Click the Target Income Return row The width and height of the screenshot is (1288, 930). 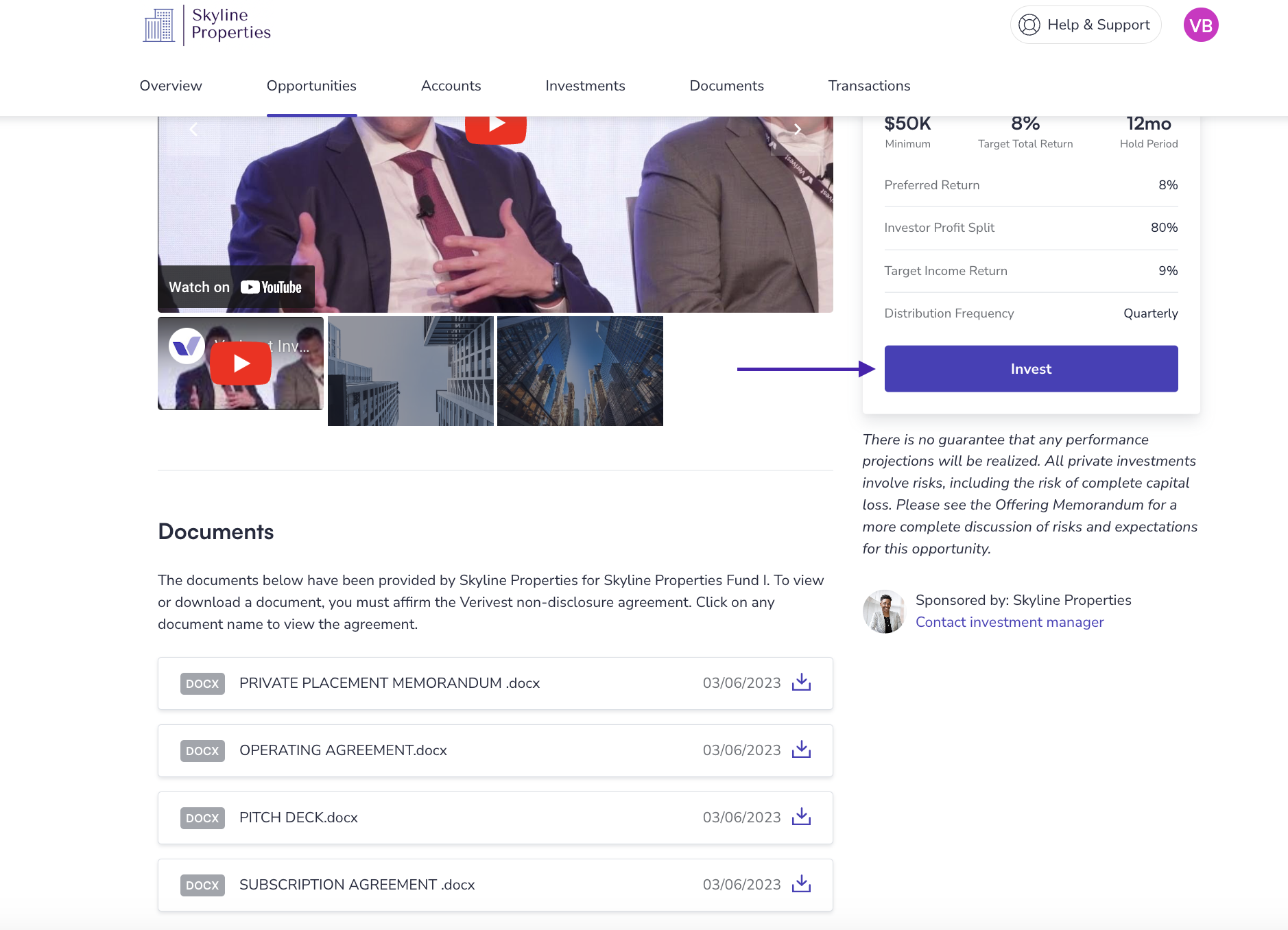point(1031,271)
